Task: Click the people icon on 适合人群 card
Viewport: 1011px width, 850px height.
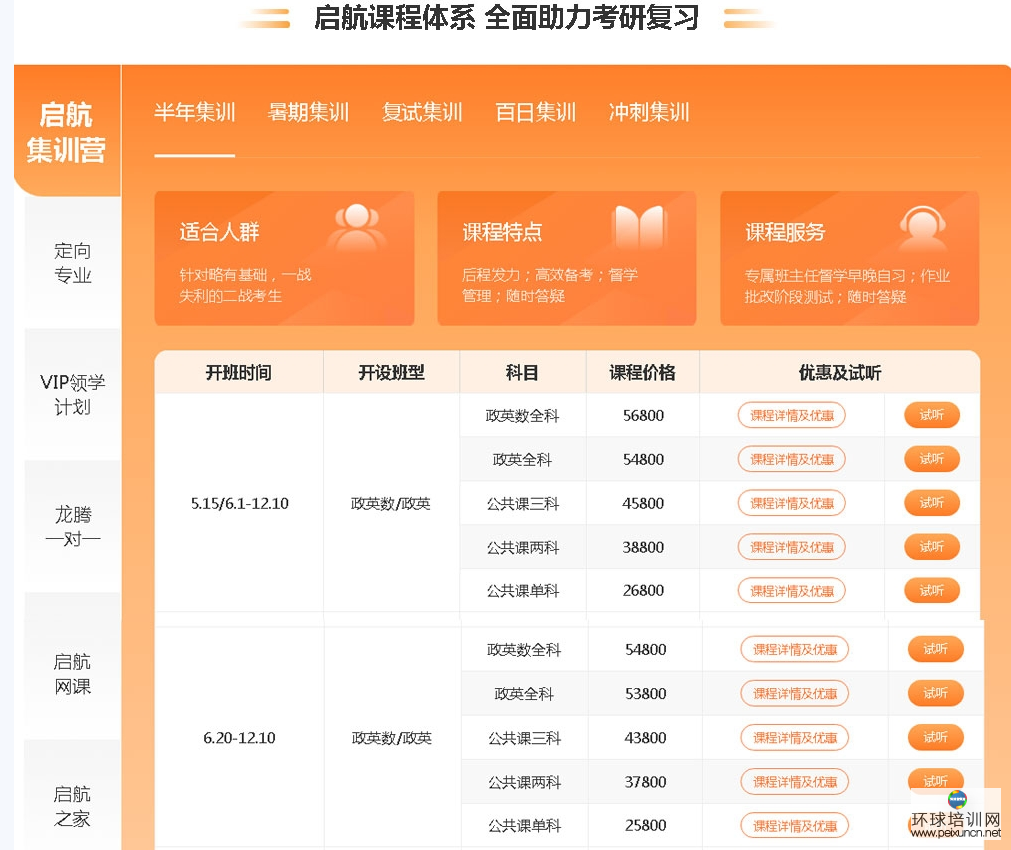Action: [357, 227]
